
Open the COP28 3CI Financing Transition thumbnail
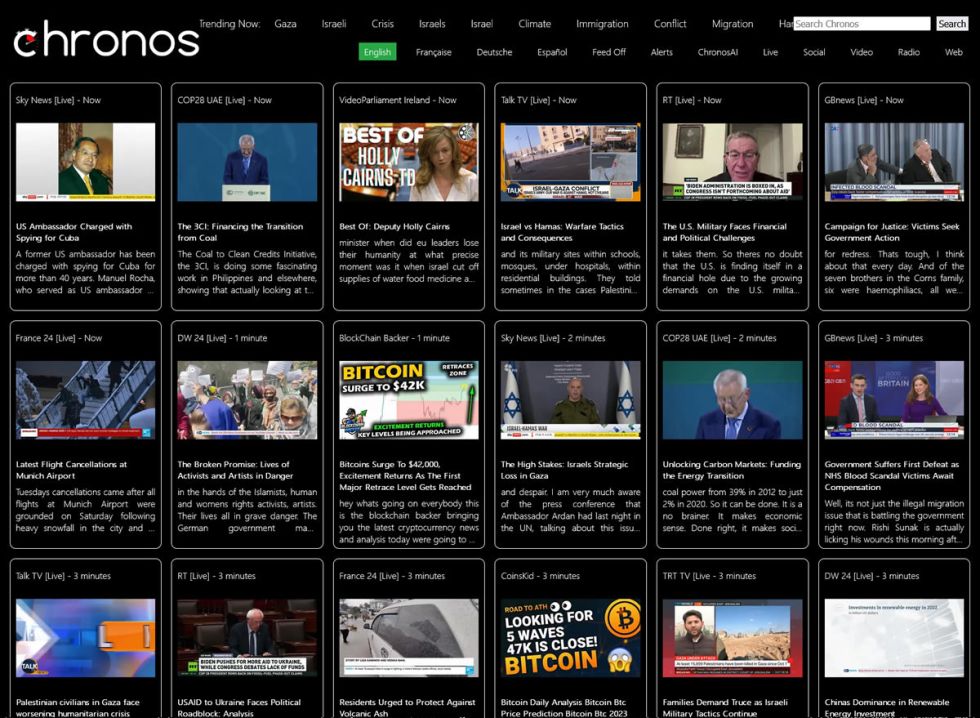(247, 162)
